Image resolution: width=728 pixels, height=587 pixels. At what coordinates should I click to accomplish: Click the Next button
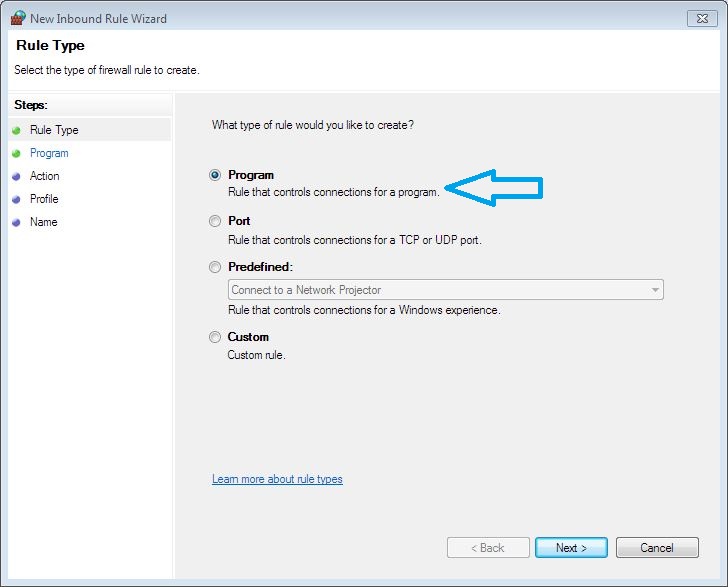570,548
